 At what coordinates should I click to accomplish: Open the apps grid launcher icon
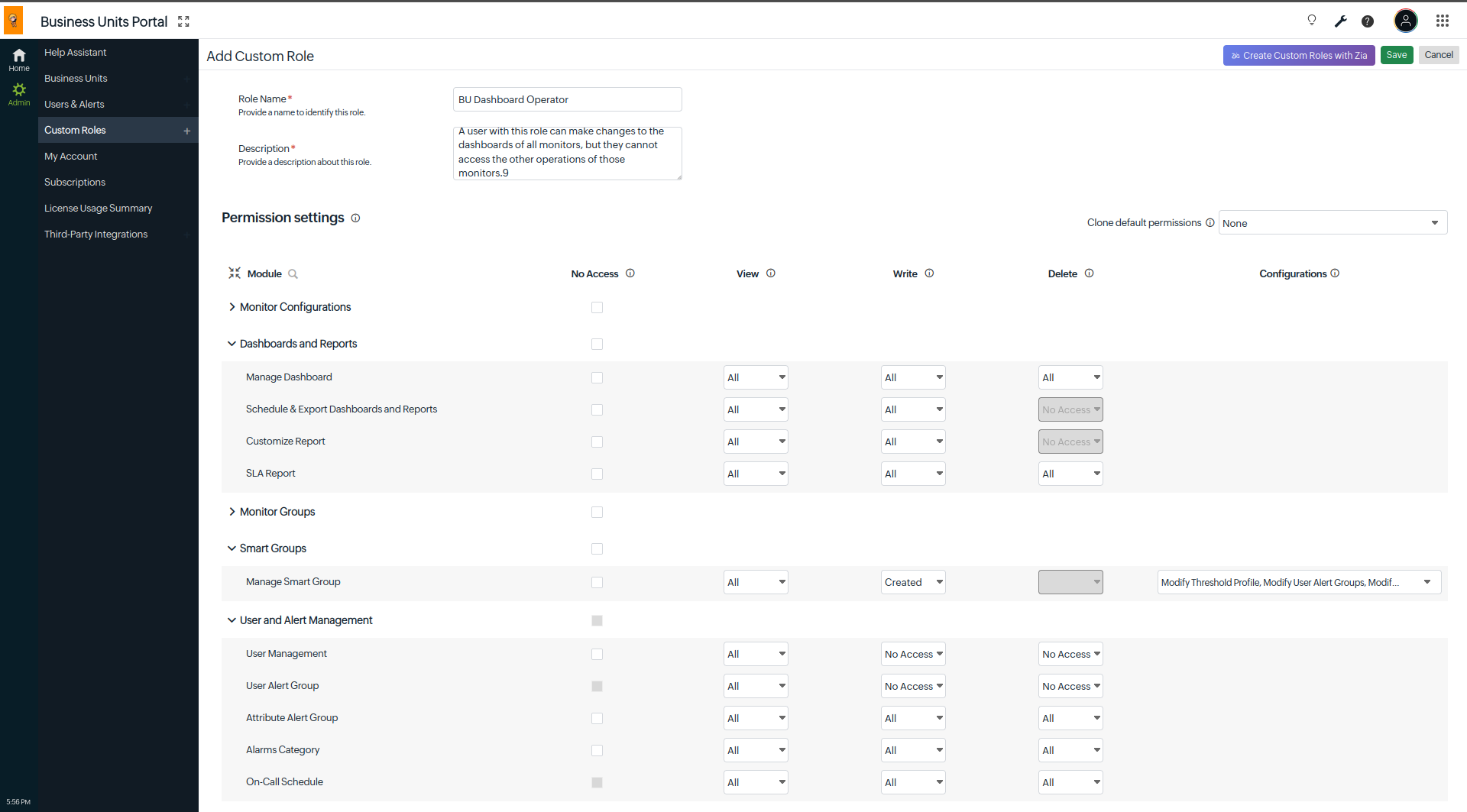pos(1443,21)
